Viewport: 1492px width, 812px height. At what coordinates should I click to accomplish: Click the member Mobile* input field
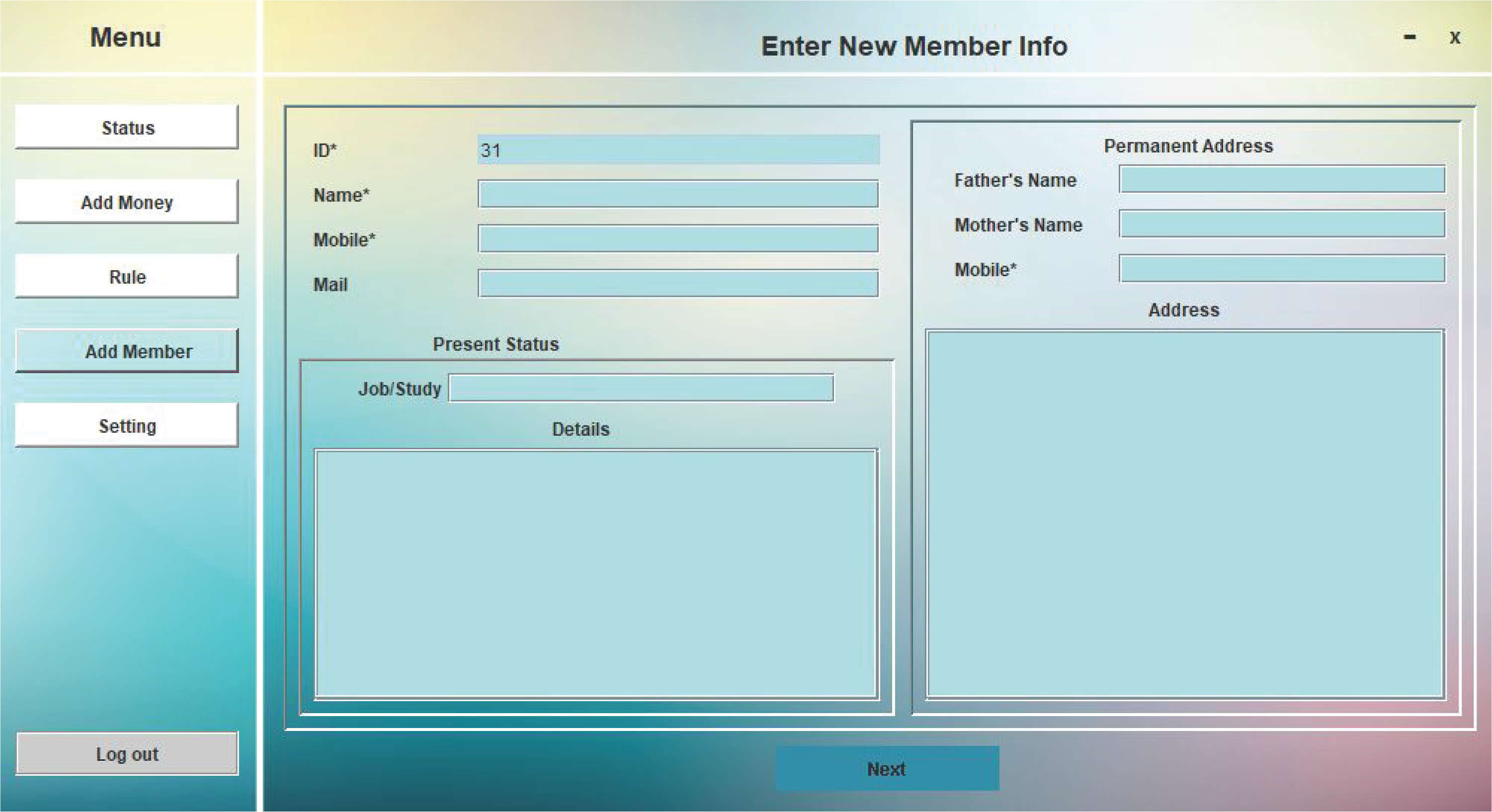[x=677, y=239]
